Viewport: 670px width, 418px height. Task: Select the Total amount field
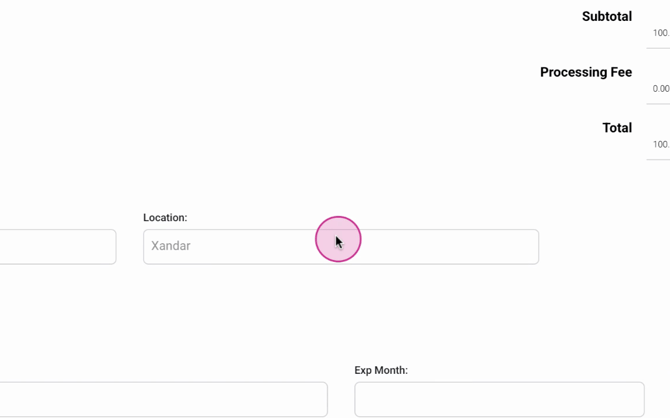tap(659, 145)
